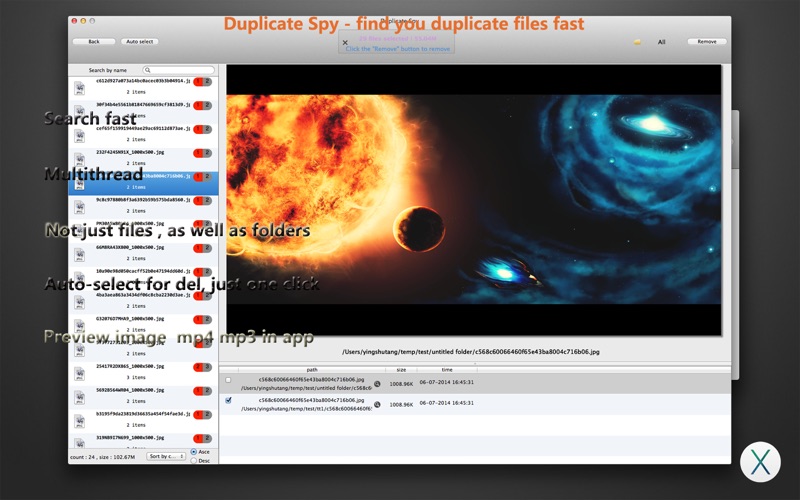Image resolution: width=800 pixels, height=500 pixels.
Task: Click file icon of 232F4245N91X_1000x500.jpg
Action: pyautogui.click(x=80, y=160)
